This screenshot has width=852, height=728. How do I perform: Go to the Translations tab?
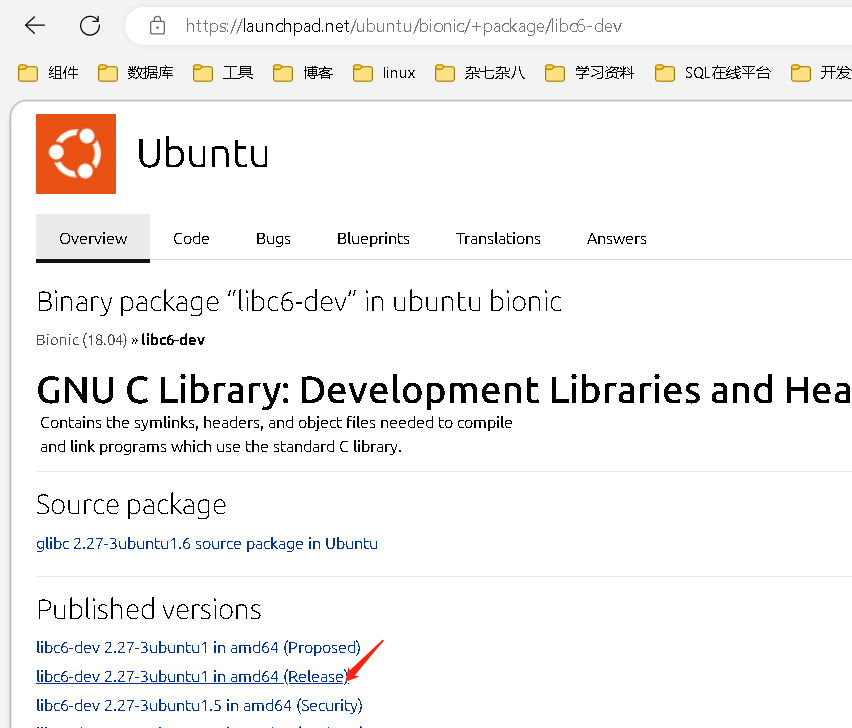click(498, 238)
